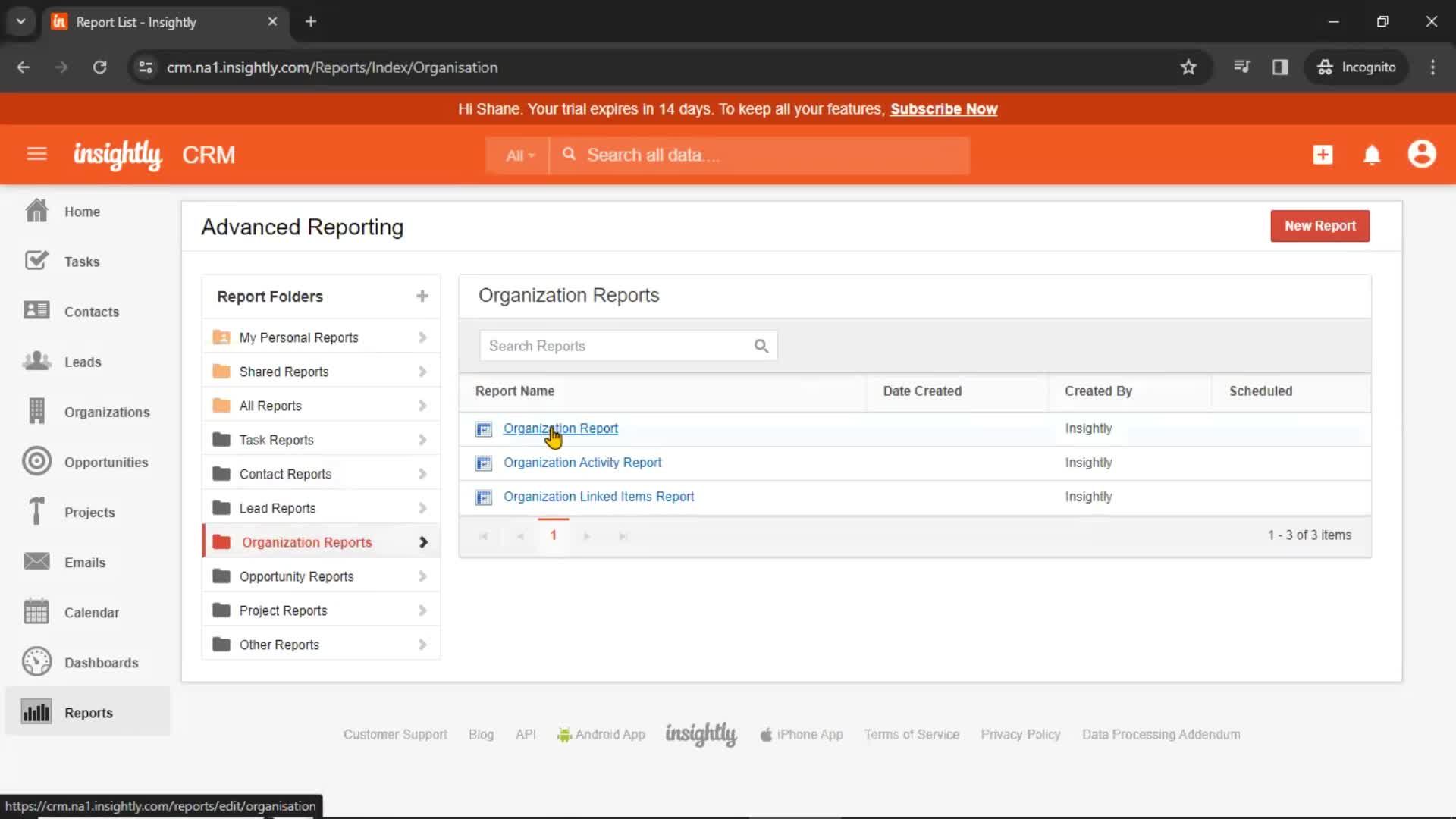Open My Personal Reports folder
The width and height of the screenshot is (1456, 819).
point(321,337)
